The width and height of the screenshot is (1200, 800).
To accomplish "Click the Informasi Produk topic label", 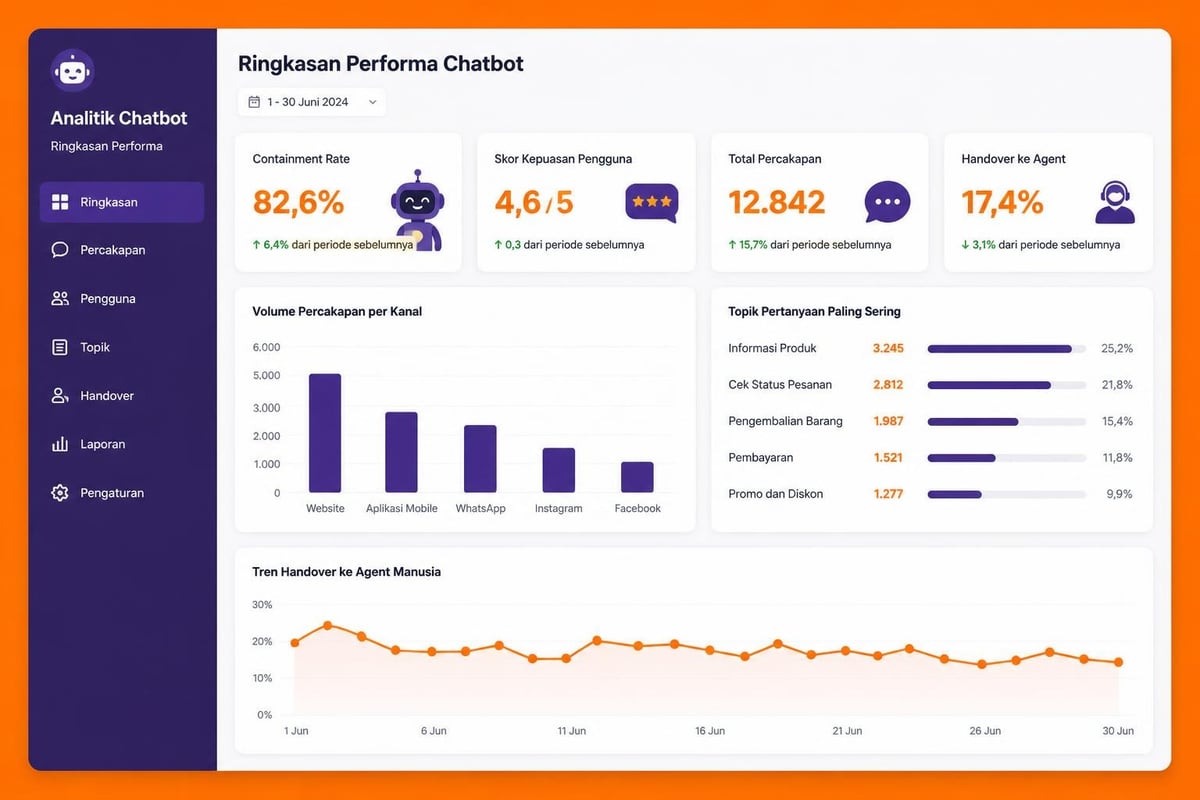I will click(772, 348).
